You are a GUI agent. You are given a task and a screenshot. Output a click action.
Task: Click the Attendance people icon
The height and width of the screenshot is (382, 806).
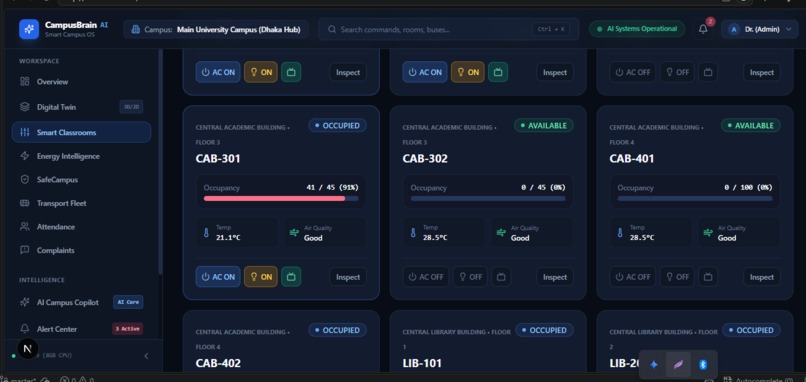pos(25,227)
